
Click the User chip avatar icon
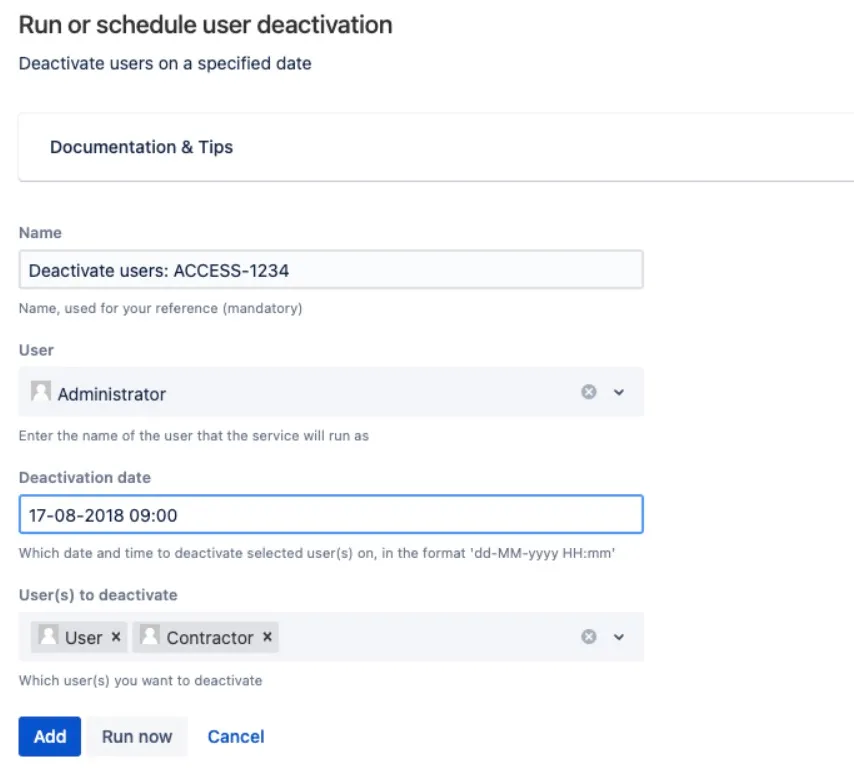[x=48, y=634]
